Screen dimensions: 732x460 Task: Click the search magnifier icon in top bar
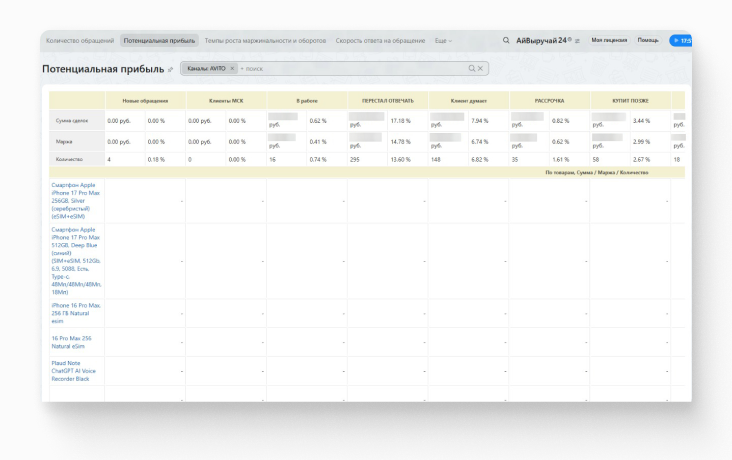(505, 41)
